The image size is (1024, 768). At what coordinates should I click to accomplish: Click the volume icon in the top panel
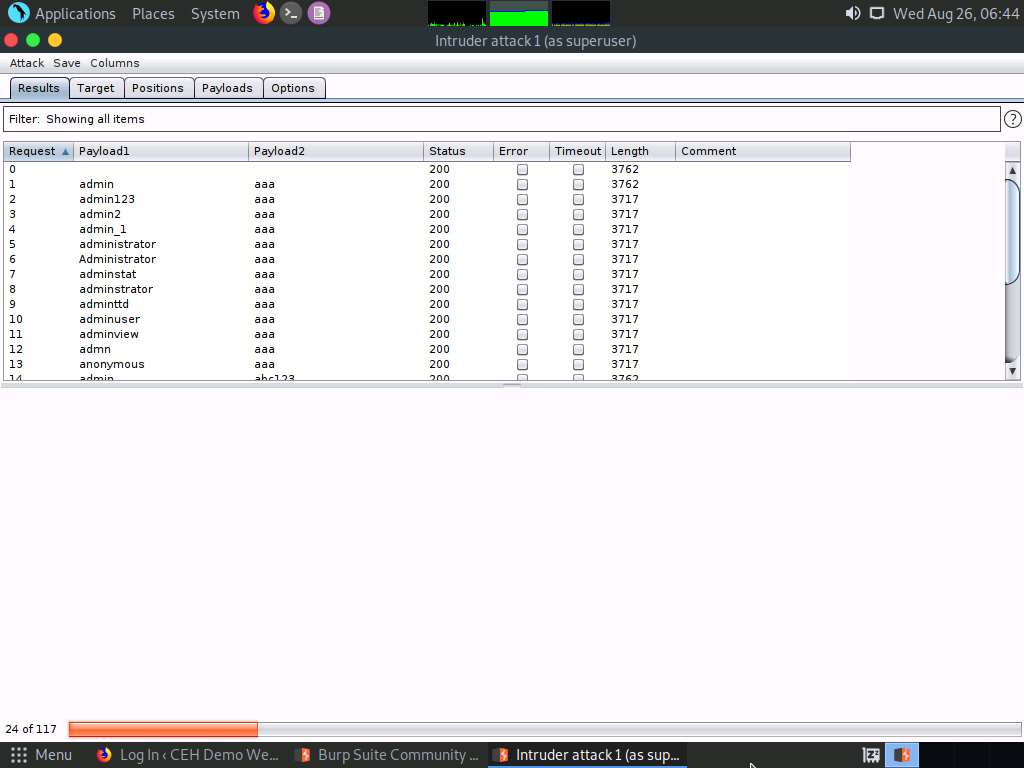(852, 13)
